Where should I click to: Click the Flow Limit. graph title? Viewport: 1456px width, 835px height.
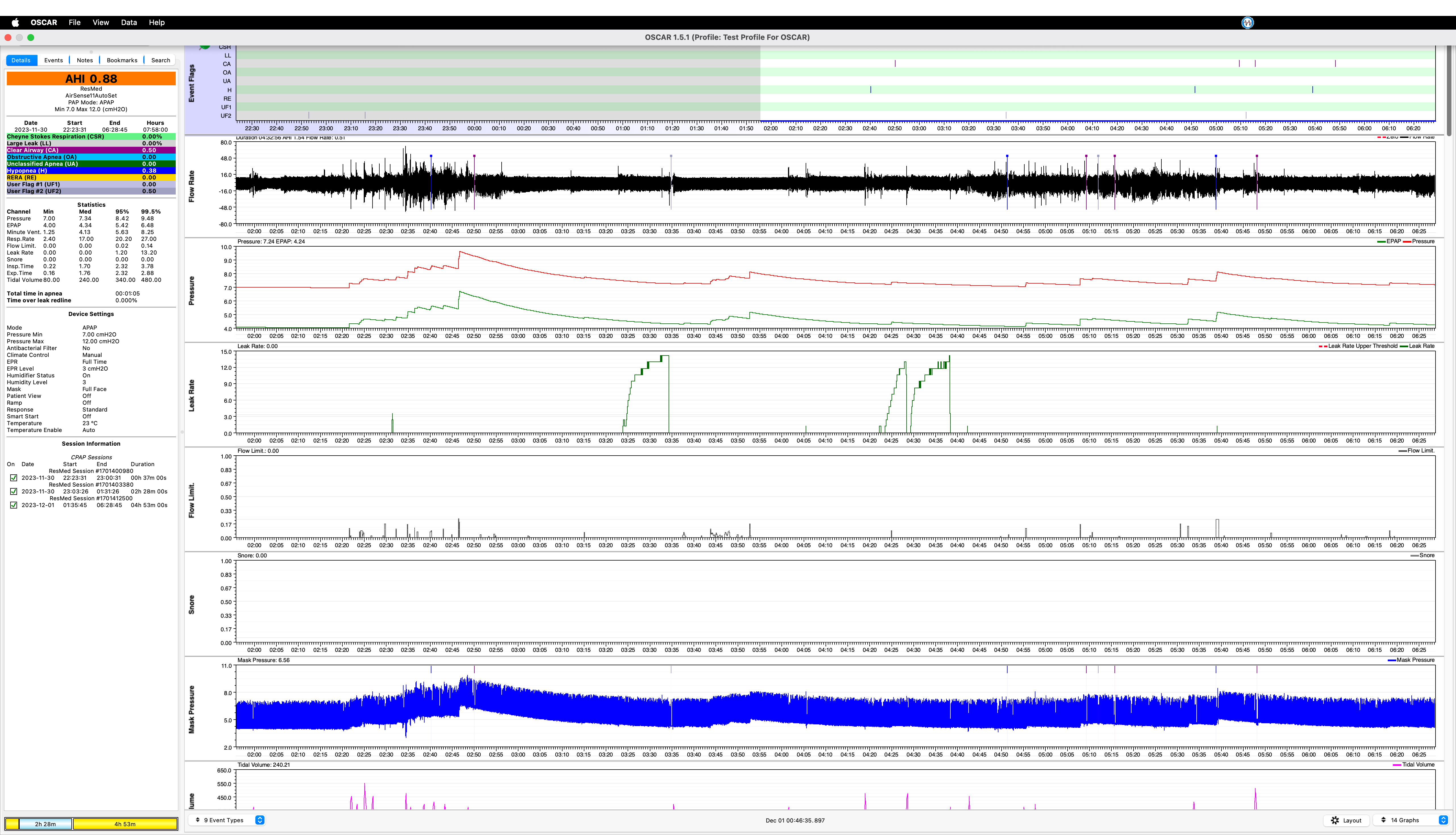click(192, 500)
